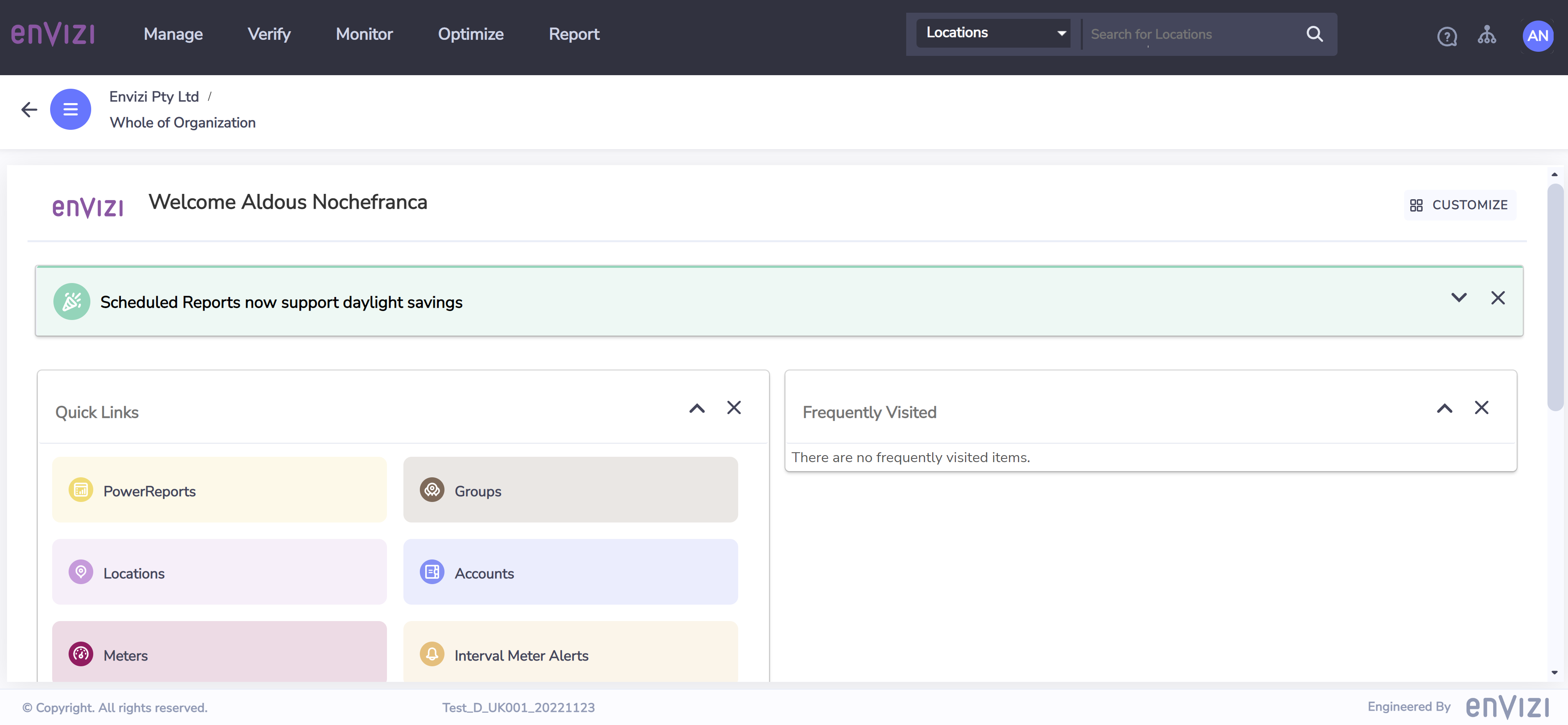The height and width of the screenshot is (725, 1568).
Task: Dismiss the Scheduled Reports announcement banner
Action: [1498, 298]
